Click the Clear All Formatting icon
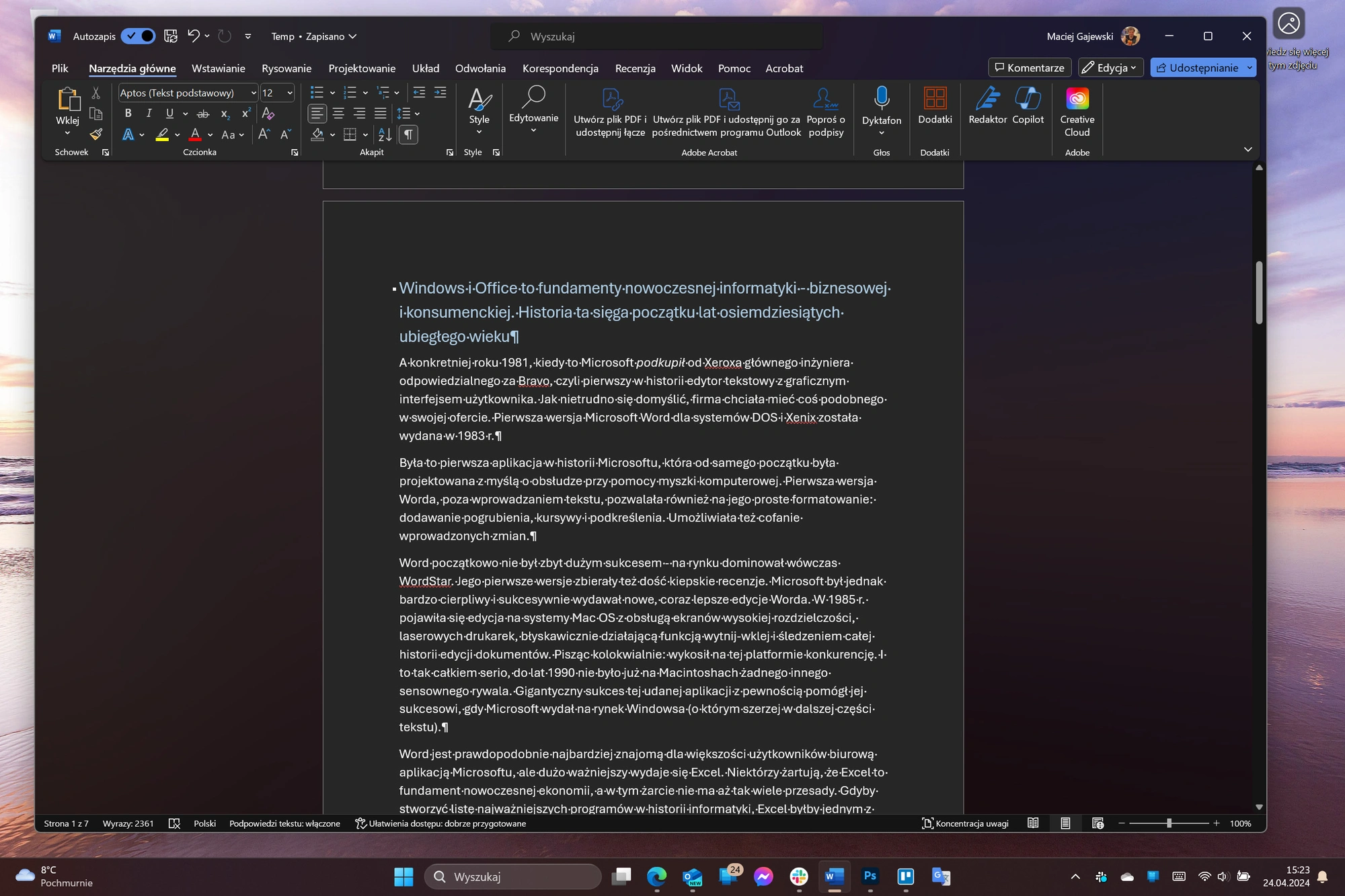The height and width of the screenshot is (896, 1345). [268, 114]
